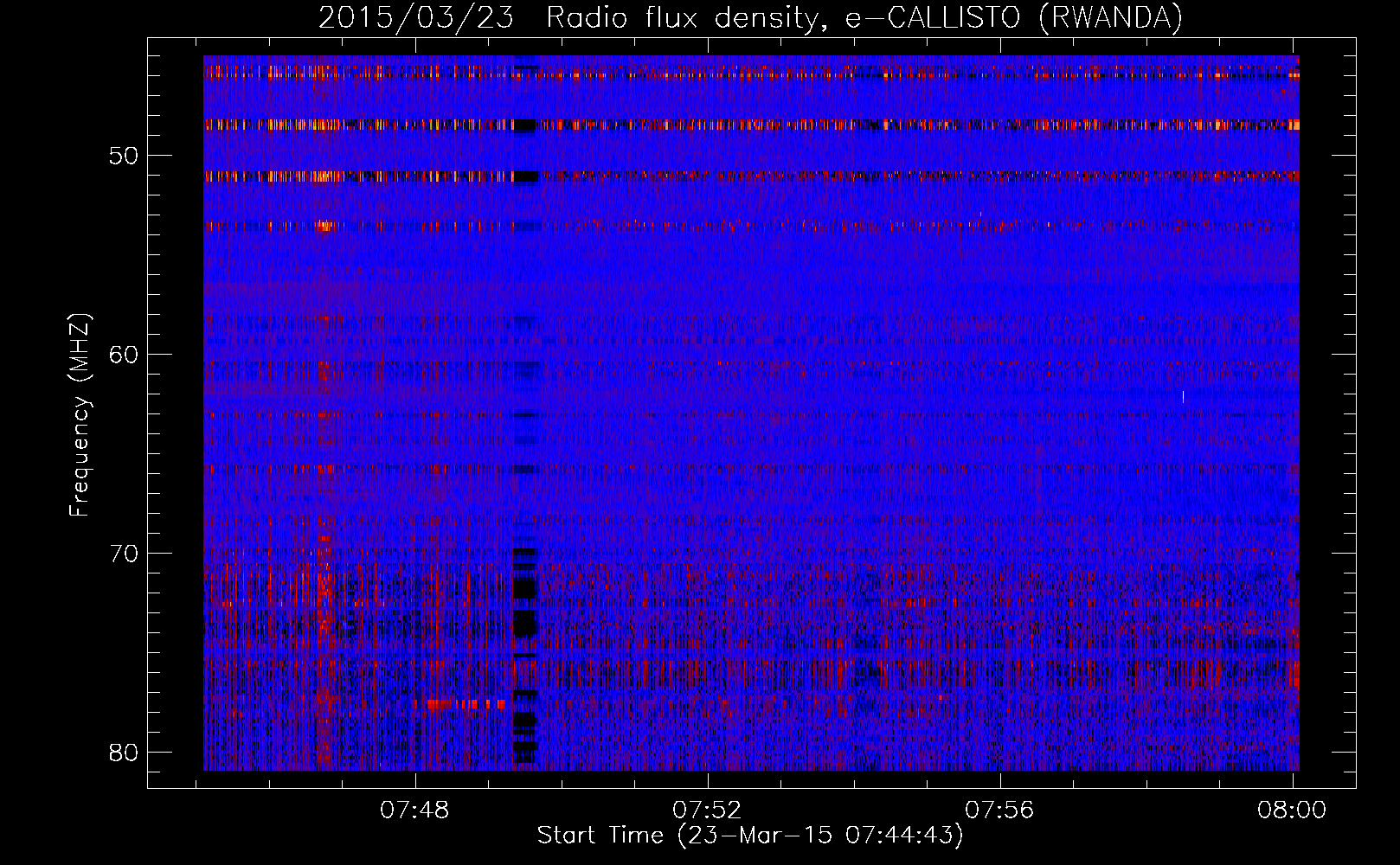Click the 07:48 time tick label
The height and width of the screenshot is (865, 1400).
(416, 810)
